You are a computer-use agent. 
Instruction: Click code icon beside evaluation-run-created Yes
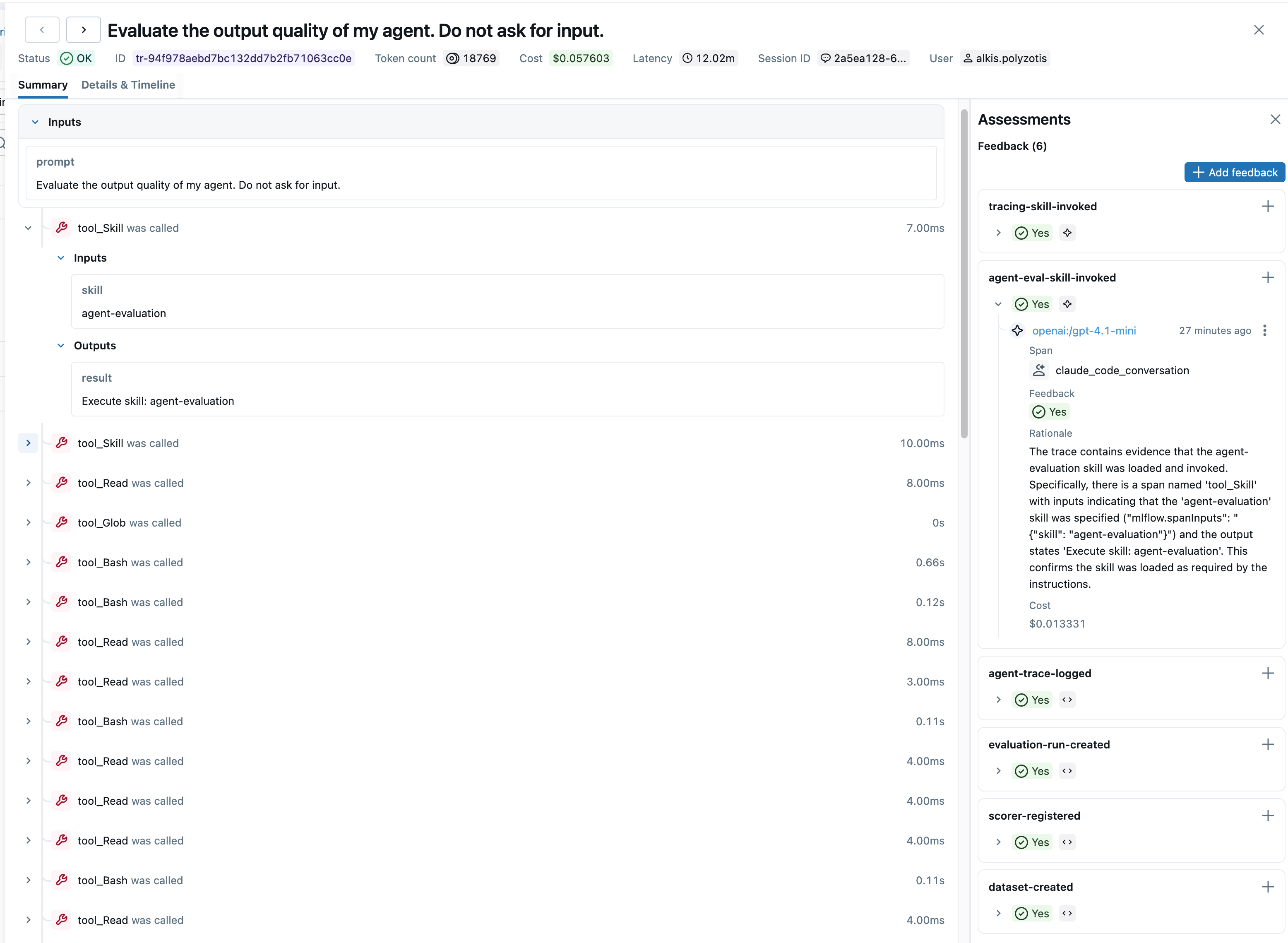point(1067,771)
